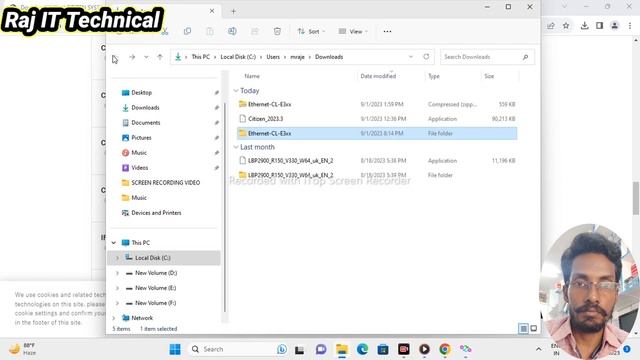Expand the Network tree node
The width and height of the screenshot is (640, 360).
(114, 318)
